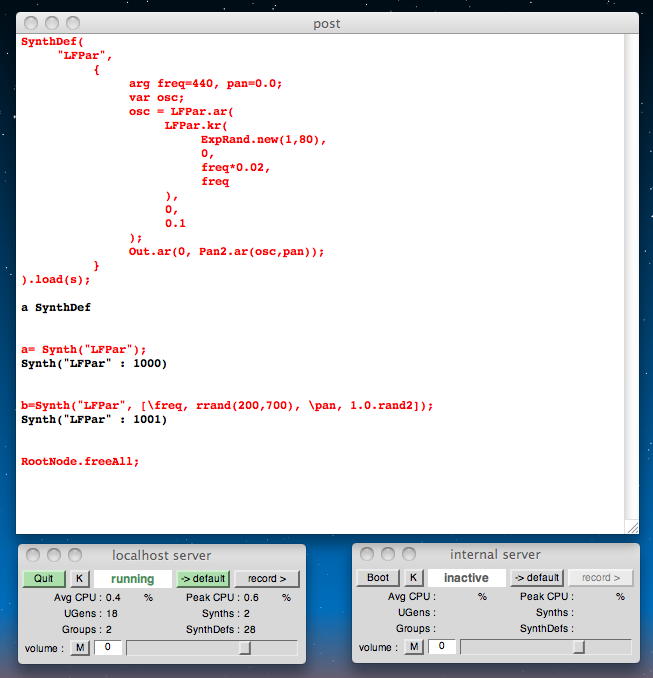Minimize the post window
Image resolution: width=653 pixels, height=678 pixels.
[x=52, y=22]
